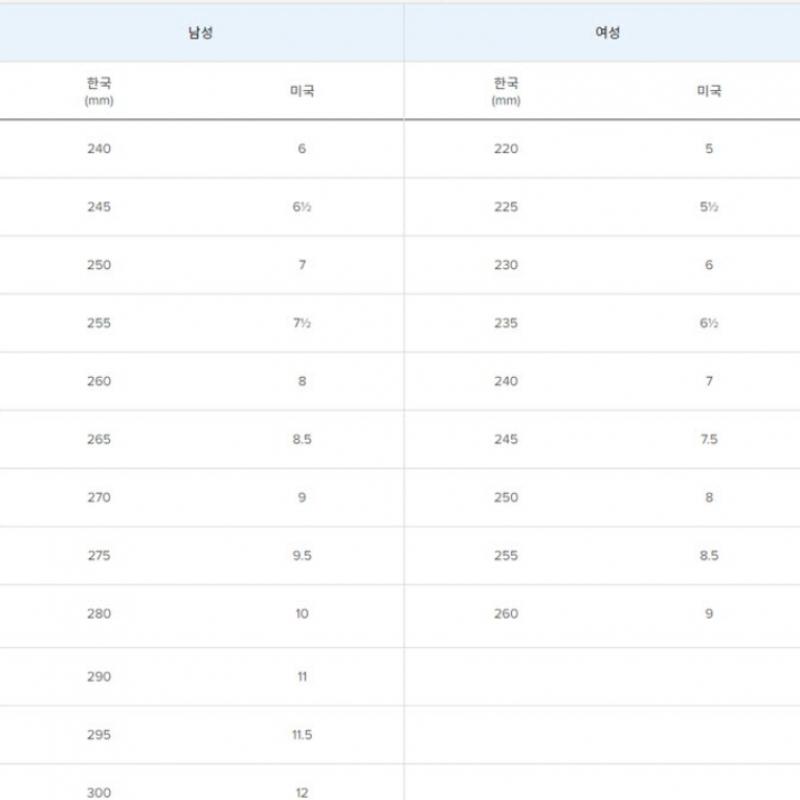Viewport: 800px width, 800px height.
Task: Click the 235 size value
Action: (x=506, y=323)
